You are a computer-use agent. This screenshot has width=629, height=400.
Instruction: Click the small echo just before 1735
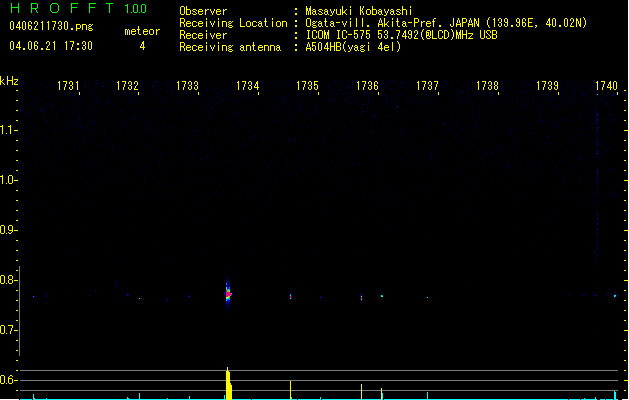[290, 296]
